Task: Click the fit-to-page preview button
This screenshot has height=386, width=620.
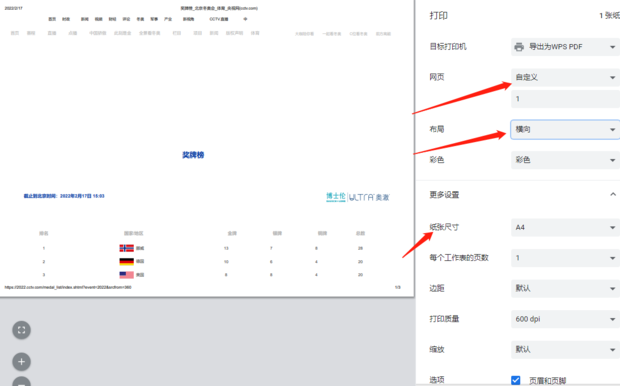Action: click(x=21, y=330)
